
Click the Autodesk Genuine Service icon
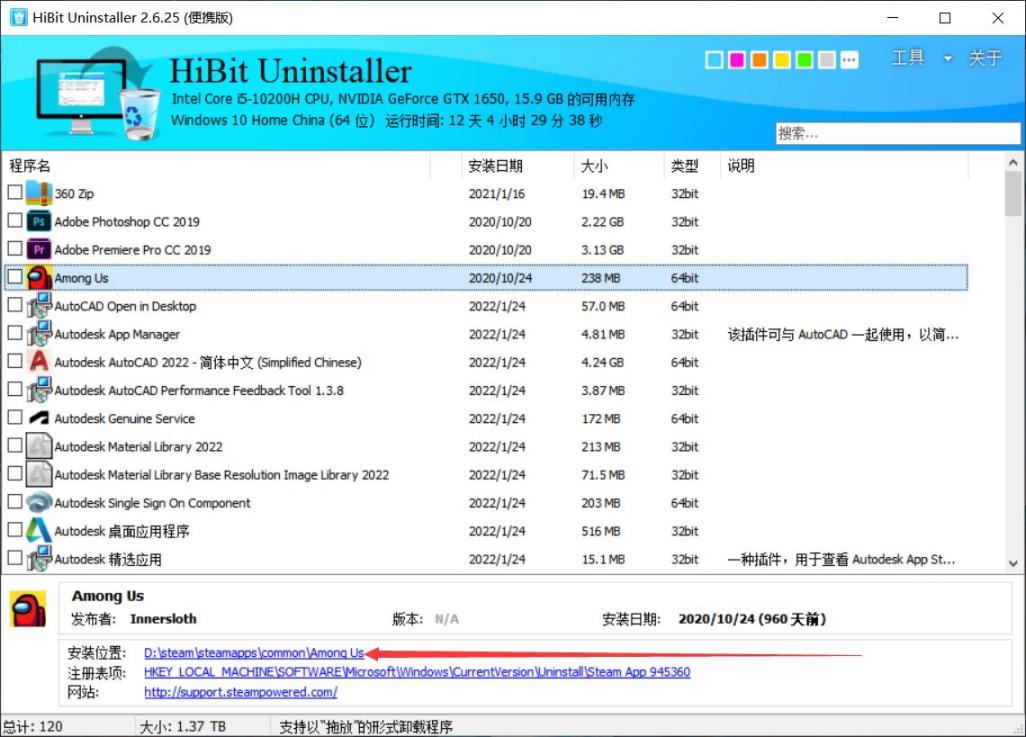(x=39, y=418)
